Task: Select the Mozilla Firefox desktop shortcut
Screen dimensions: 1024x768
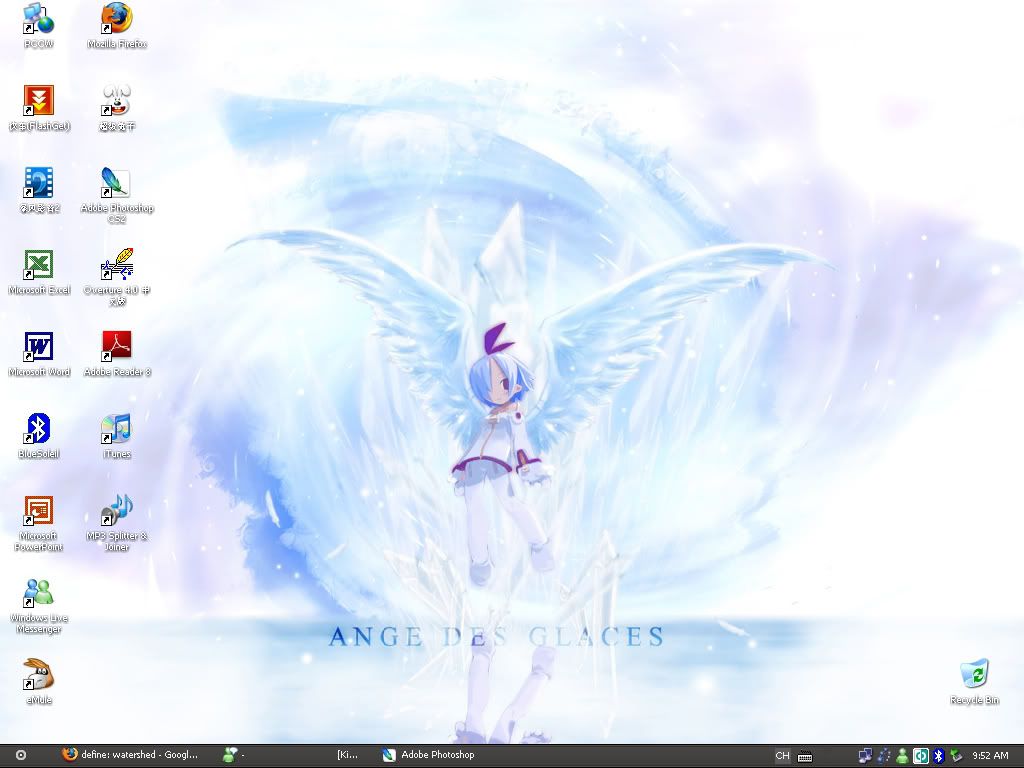Action: (x=117, y=19)
